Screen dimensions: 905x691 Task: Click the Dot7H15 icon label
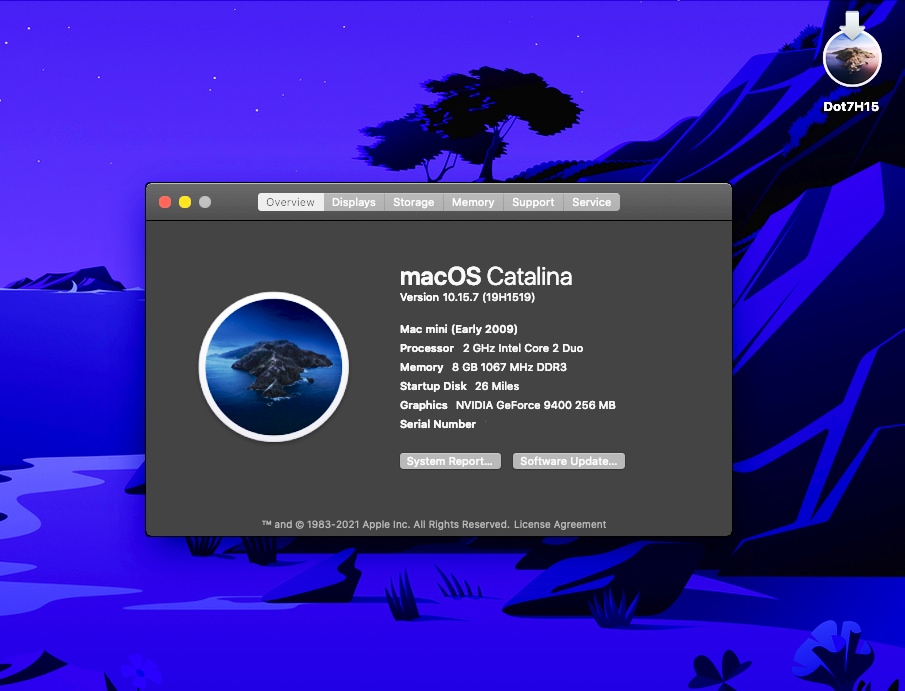(x=851, y=106)
